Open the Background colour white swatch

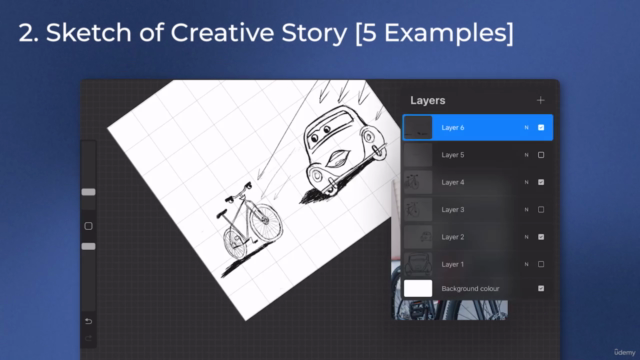418,288
